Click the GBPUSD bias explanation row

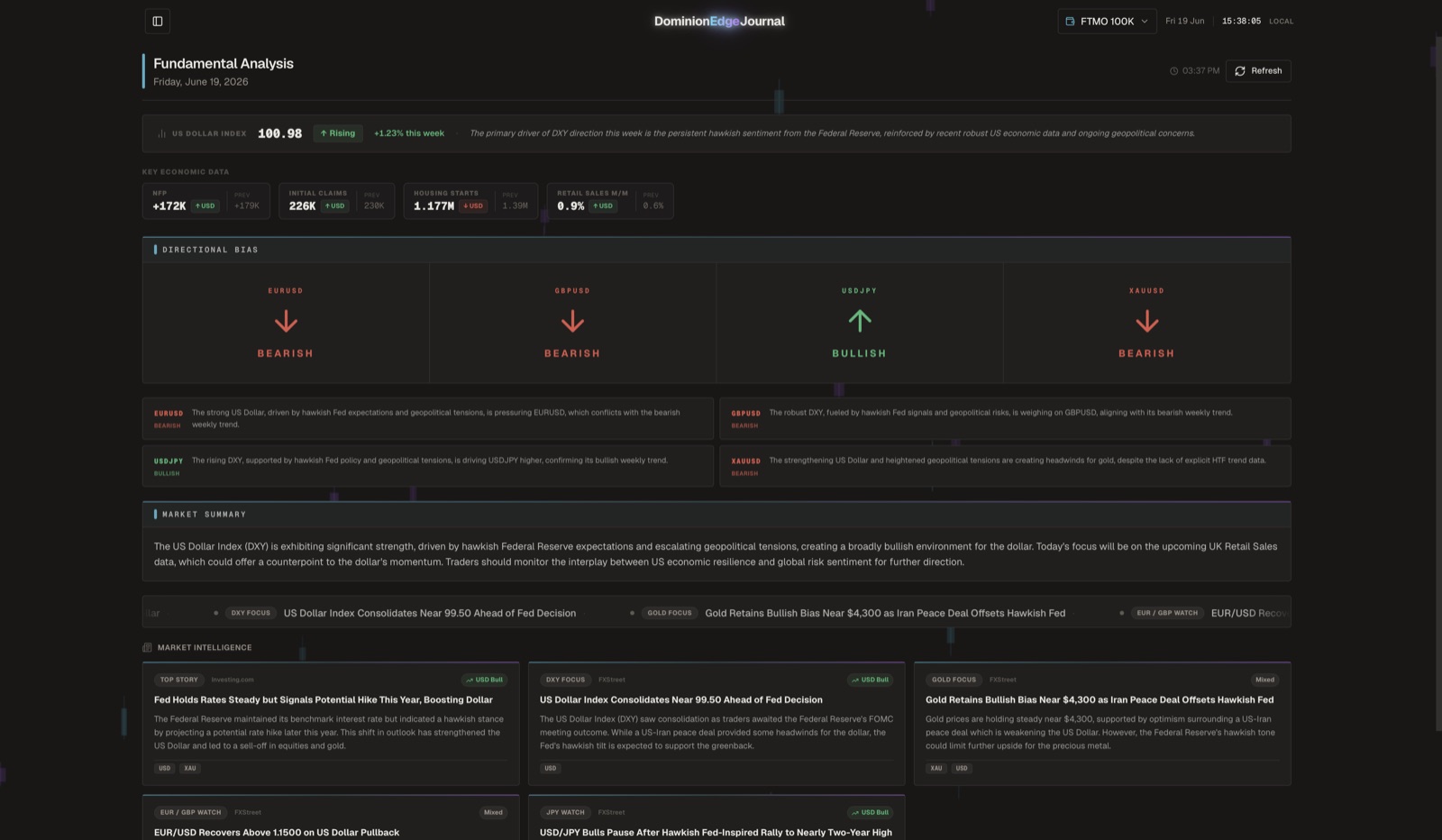click(x=1005, y=418)
